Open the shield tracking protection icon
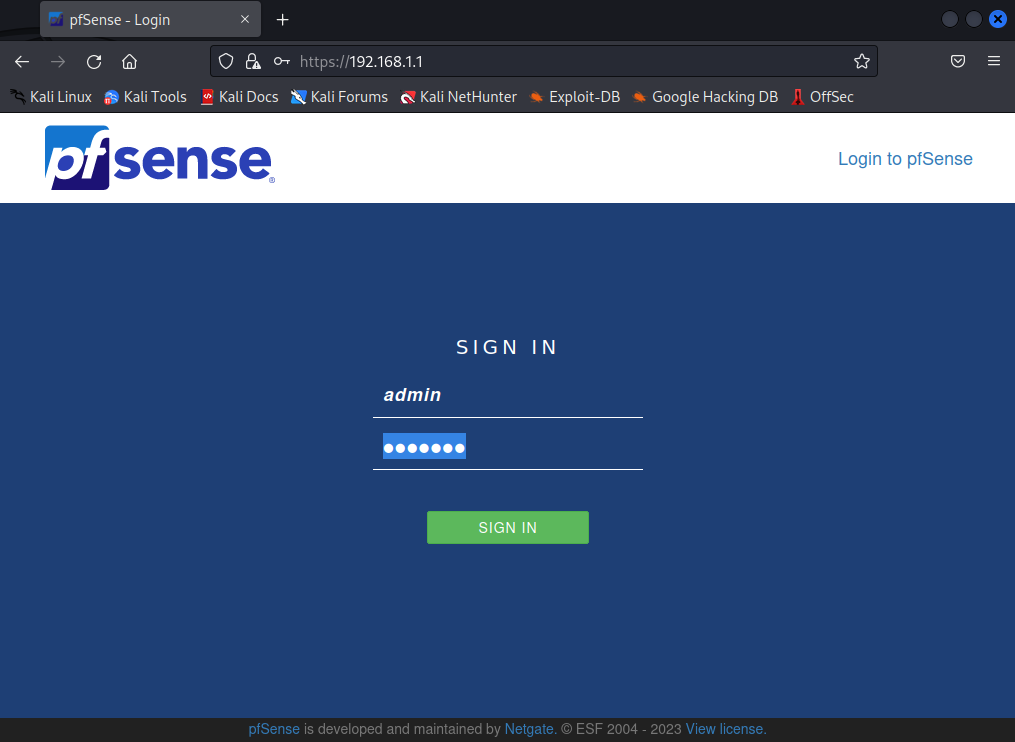Viewport: 1015px width, 742px height. 226,61
